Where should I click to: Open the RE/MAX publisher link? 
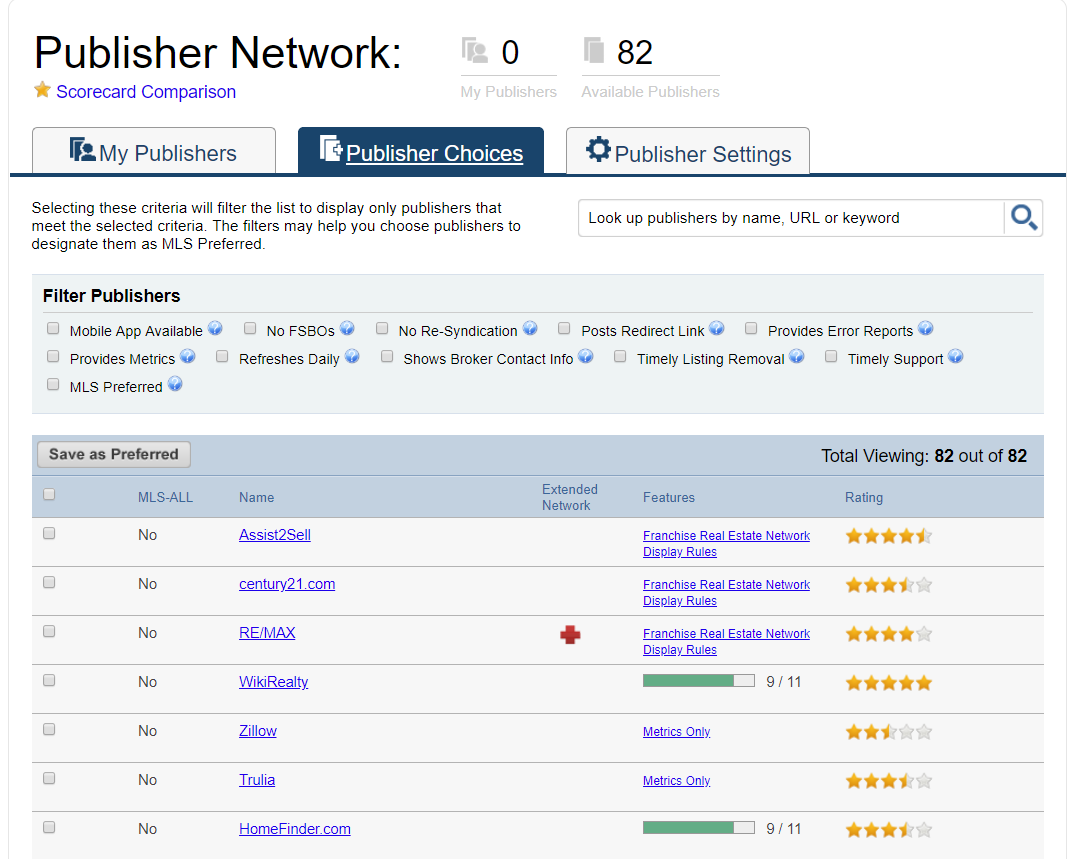[267, 633]
